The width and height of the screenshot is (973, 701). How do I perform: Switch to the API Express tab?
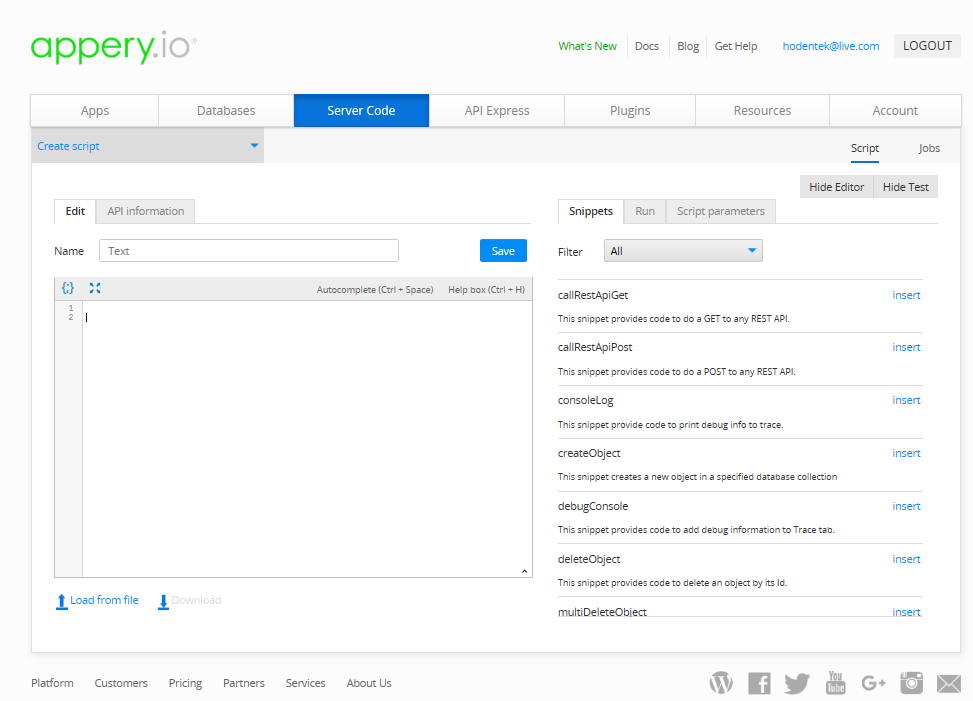[496, 110]
